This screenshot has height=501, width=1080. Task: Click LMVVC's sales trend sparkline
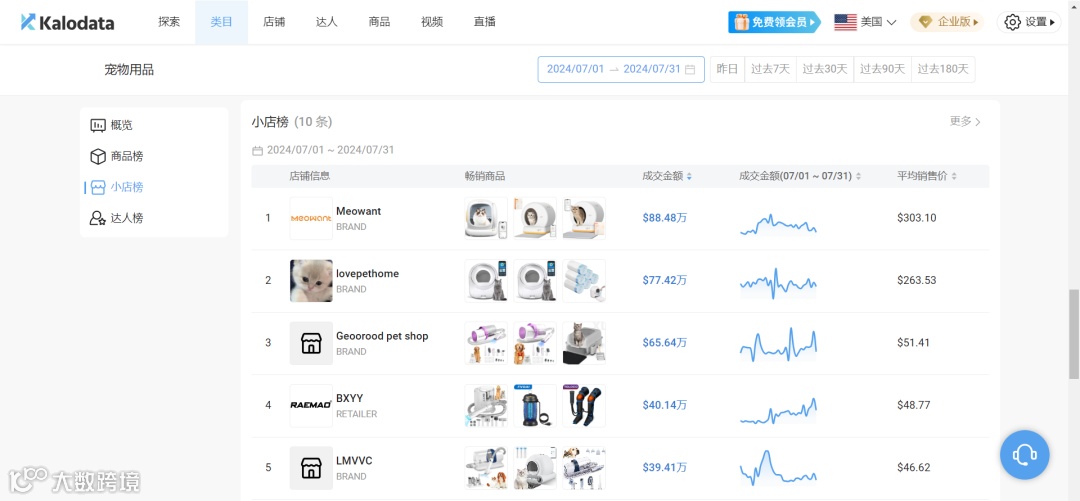[x=778, y=468]
